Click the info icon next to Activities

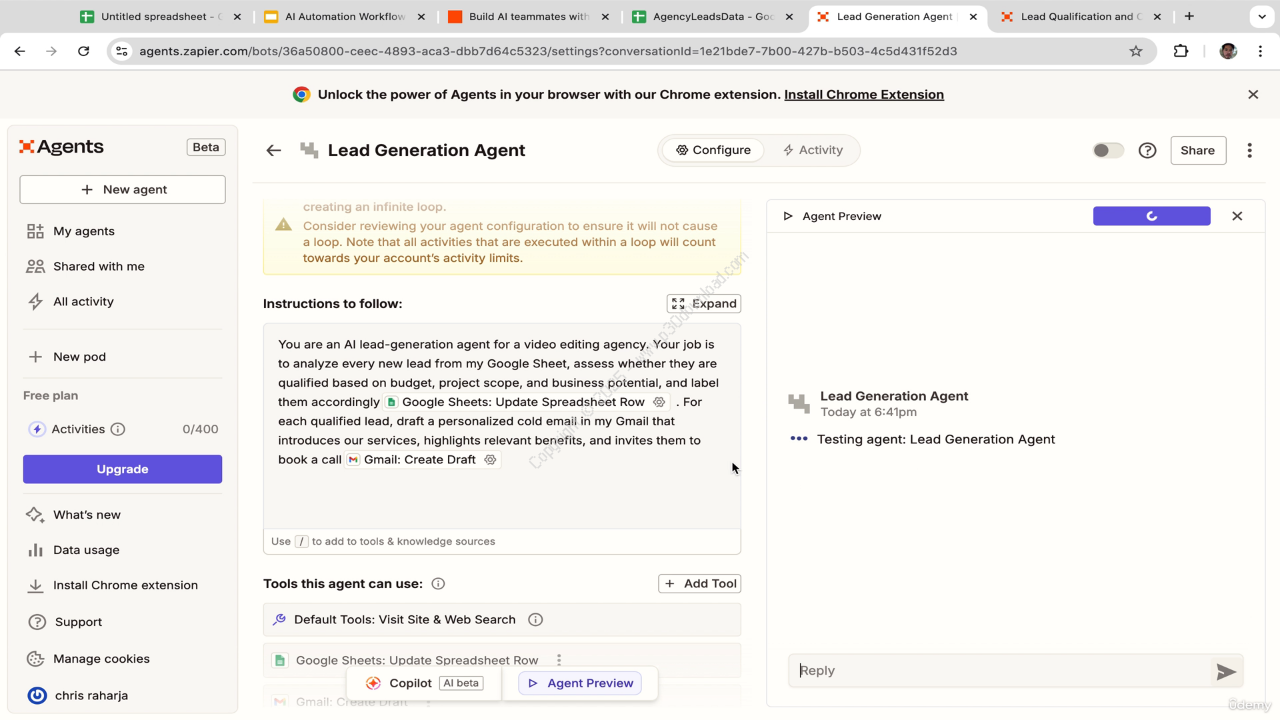click(118, 429)
